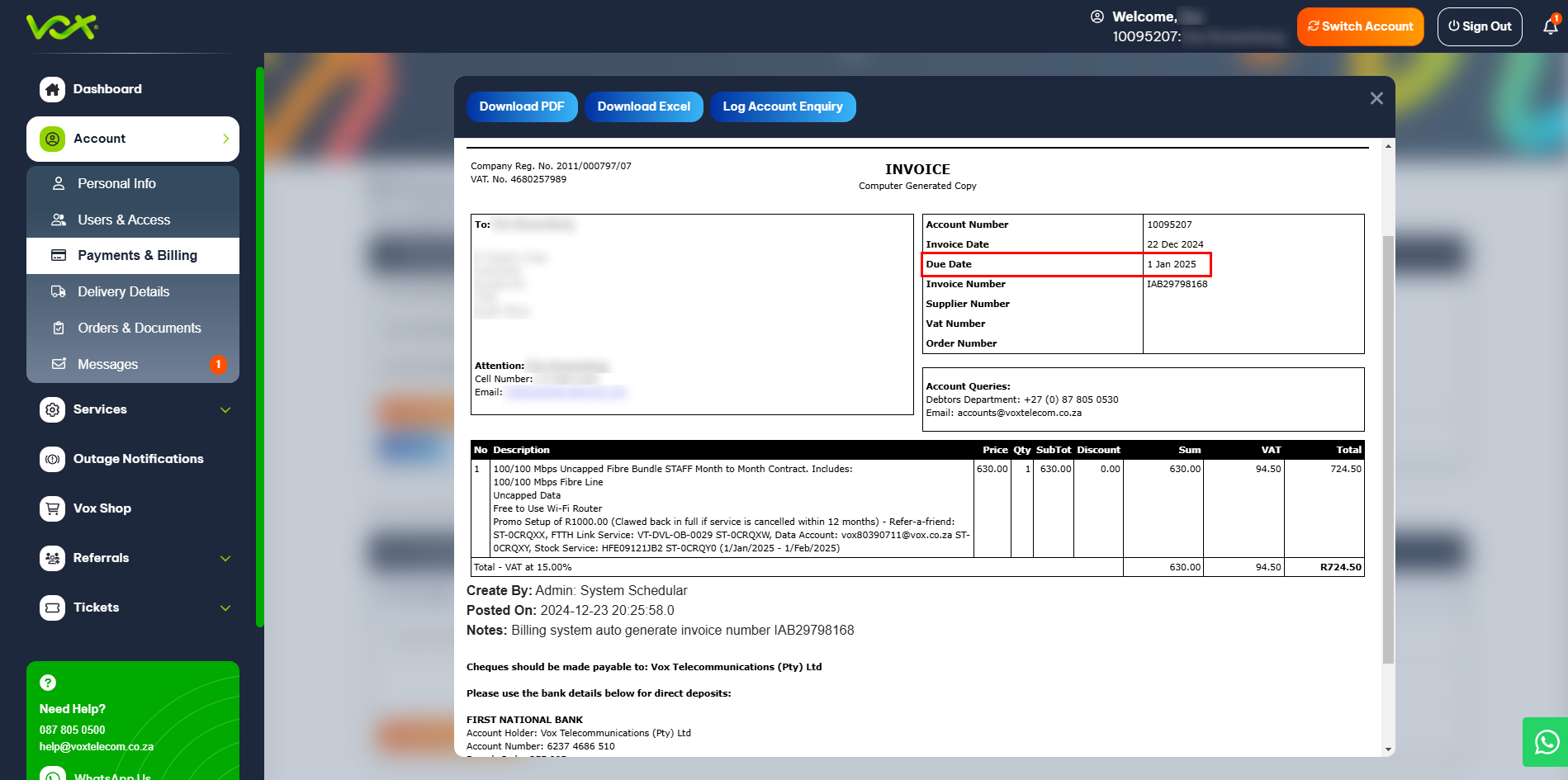
Task: Expand the Tickets section
Action: (225, 607)
